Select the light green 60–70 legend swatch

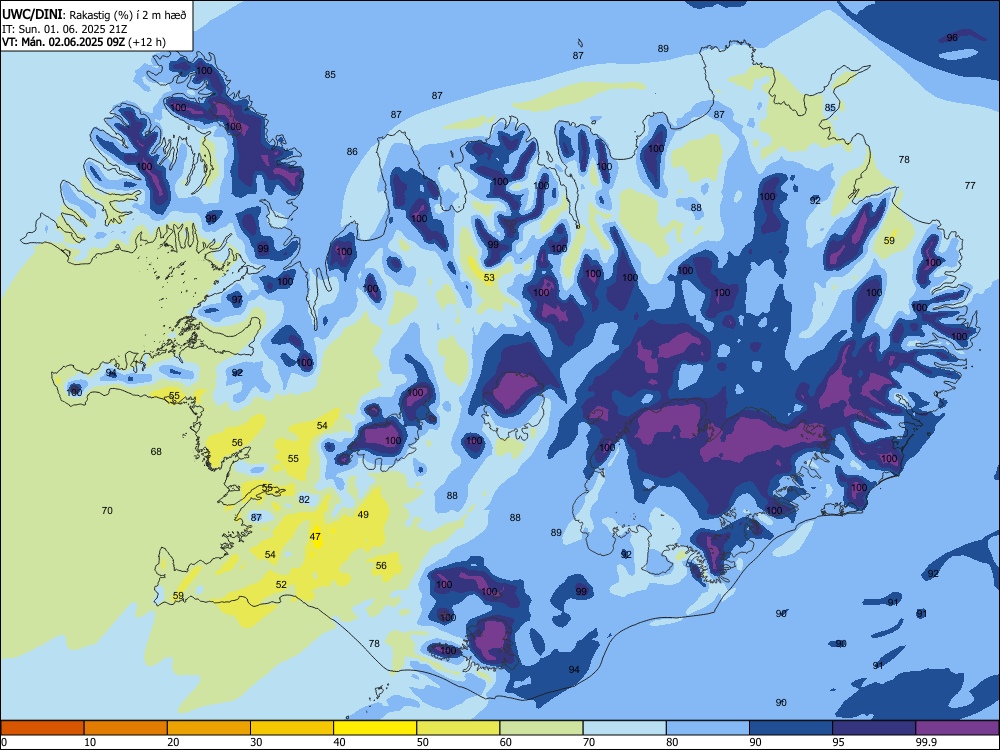(541, 728)
